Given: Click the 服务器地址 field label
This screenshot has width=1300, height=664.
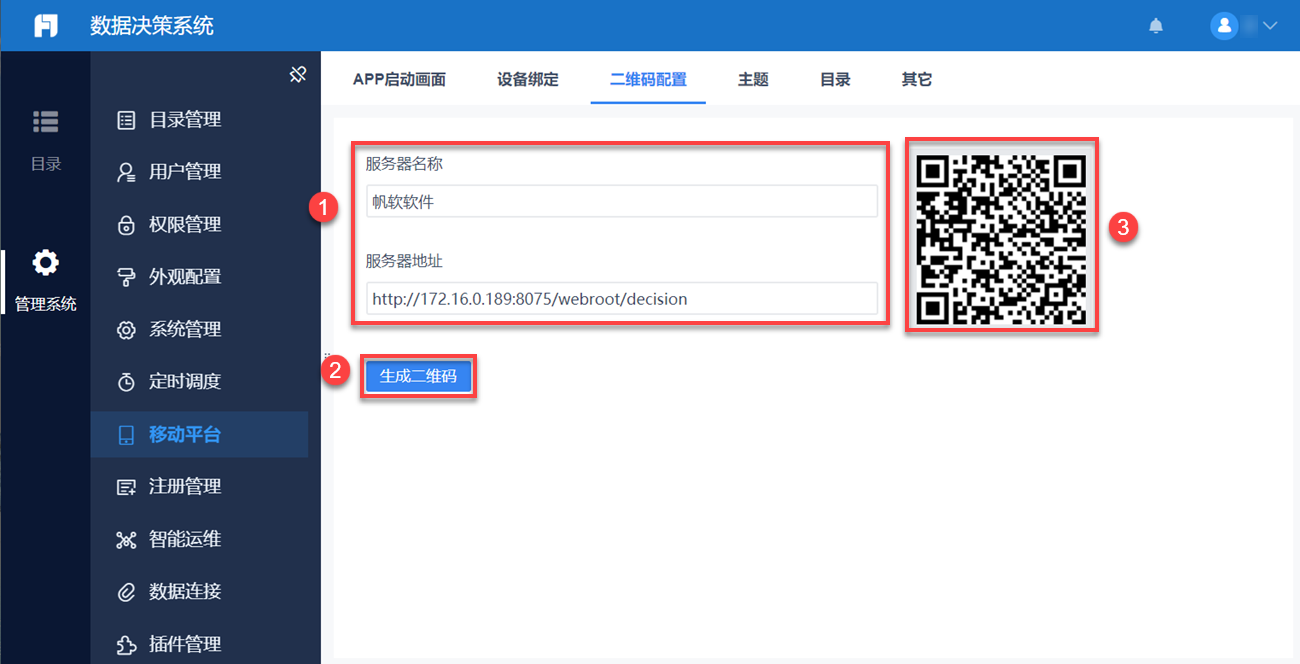Looking at the screenshot, I should (x=404, y=260).
